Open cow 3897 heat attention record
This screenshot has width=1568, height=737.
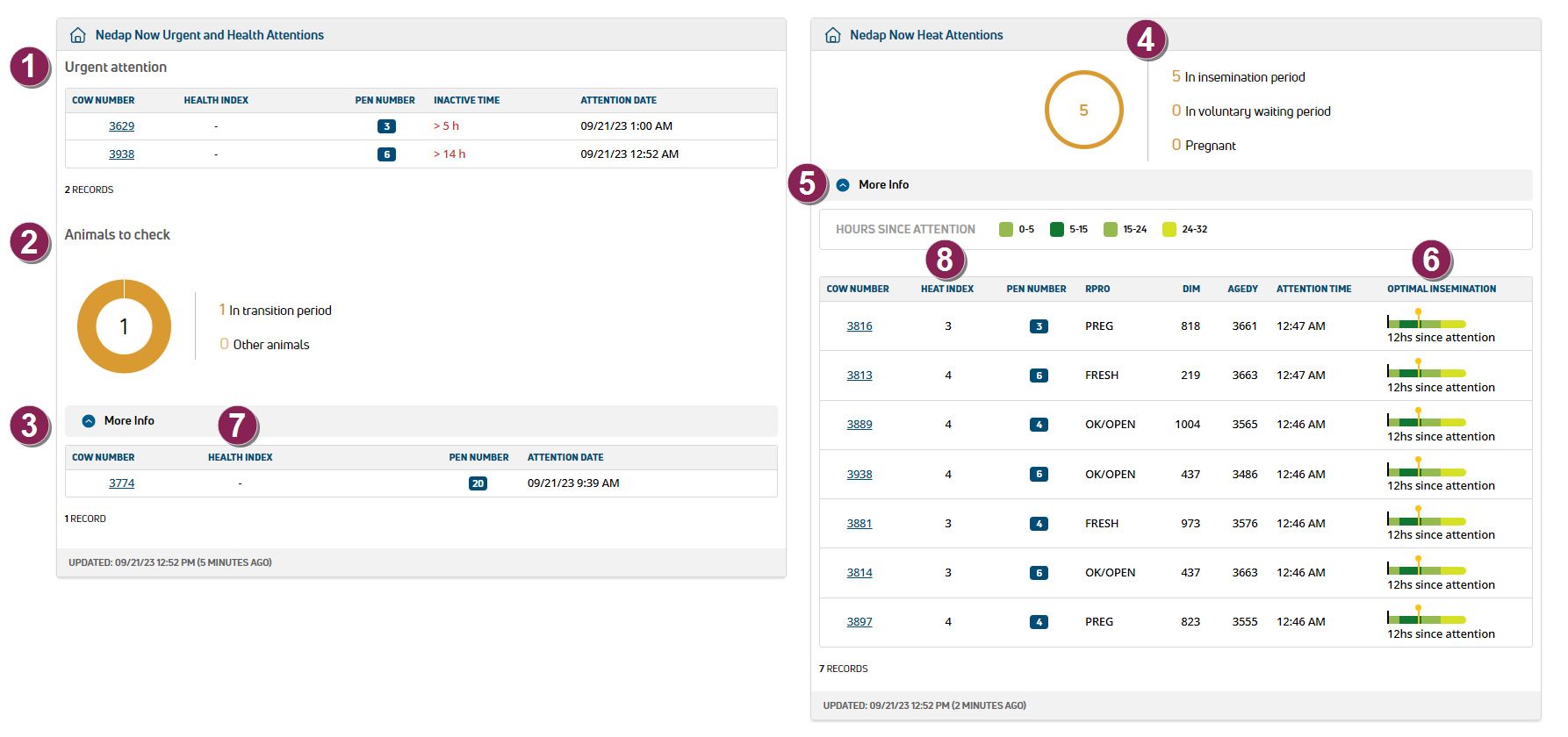coord(860,622)
